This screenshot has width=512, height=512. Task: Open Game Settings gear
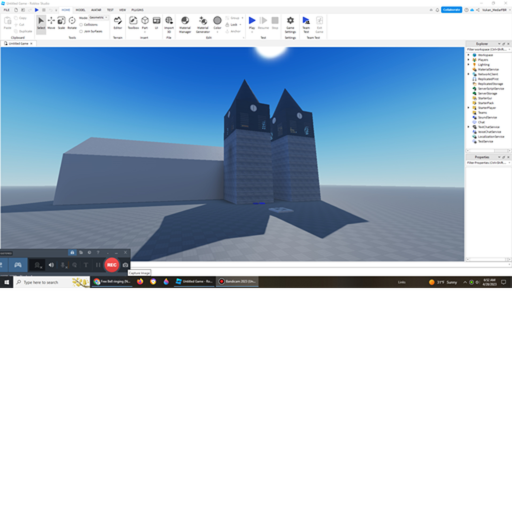click(290, 24)
